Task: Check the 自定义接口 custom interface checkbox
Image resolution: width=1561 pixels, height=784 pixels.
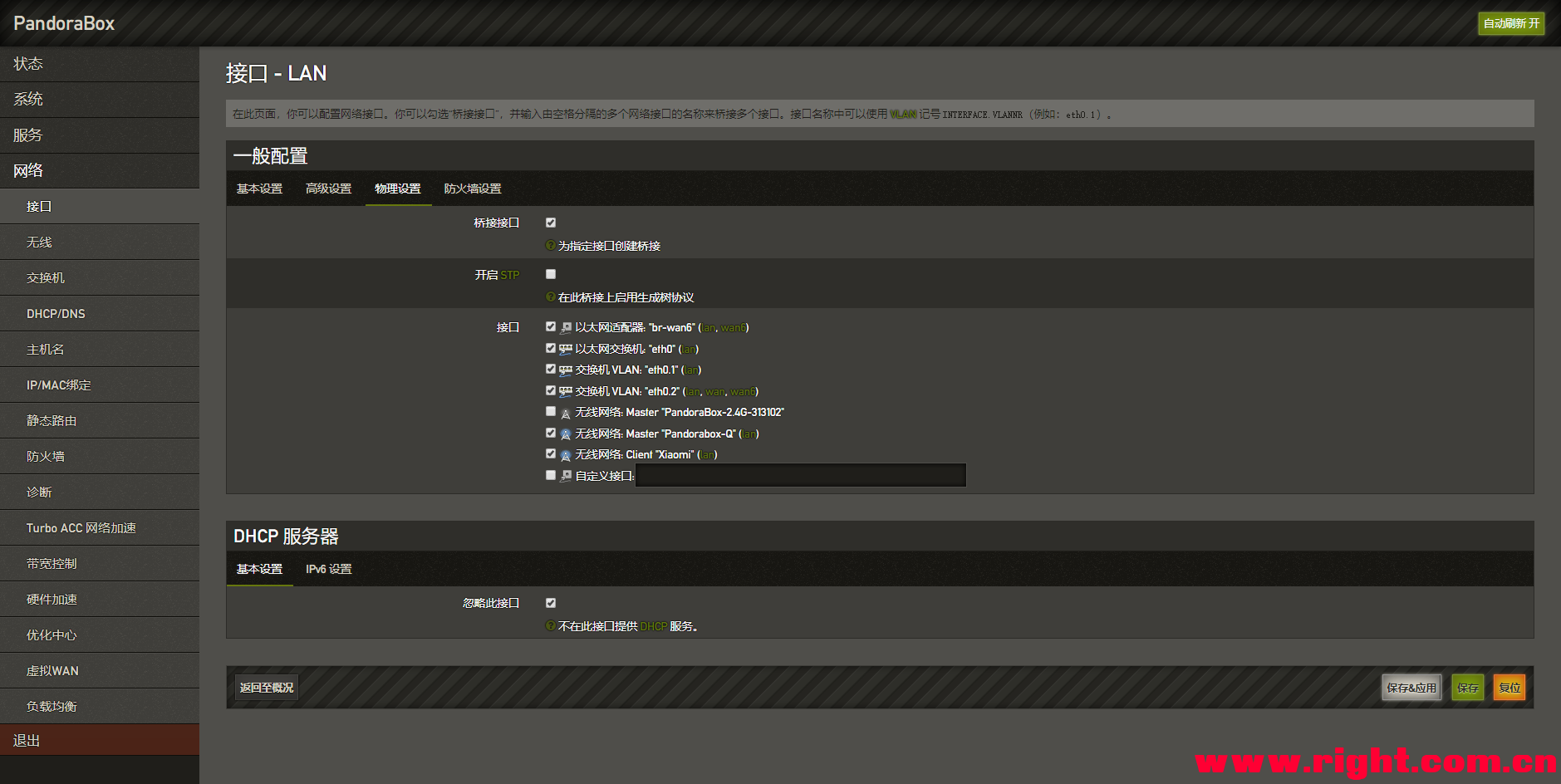Action: coord(551,475)
